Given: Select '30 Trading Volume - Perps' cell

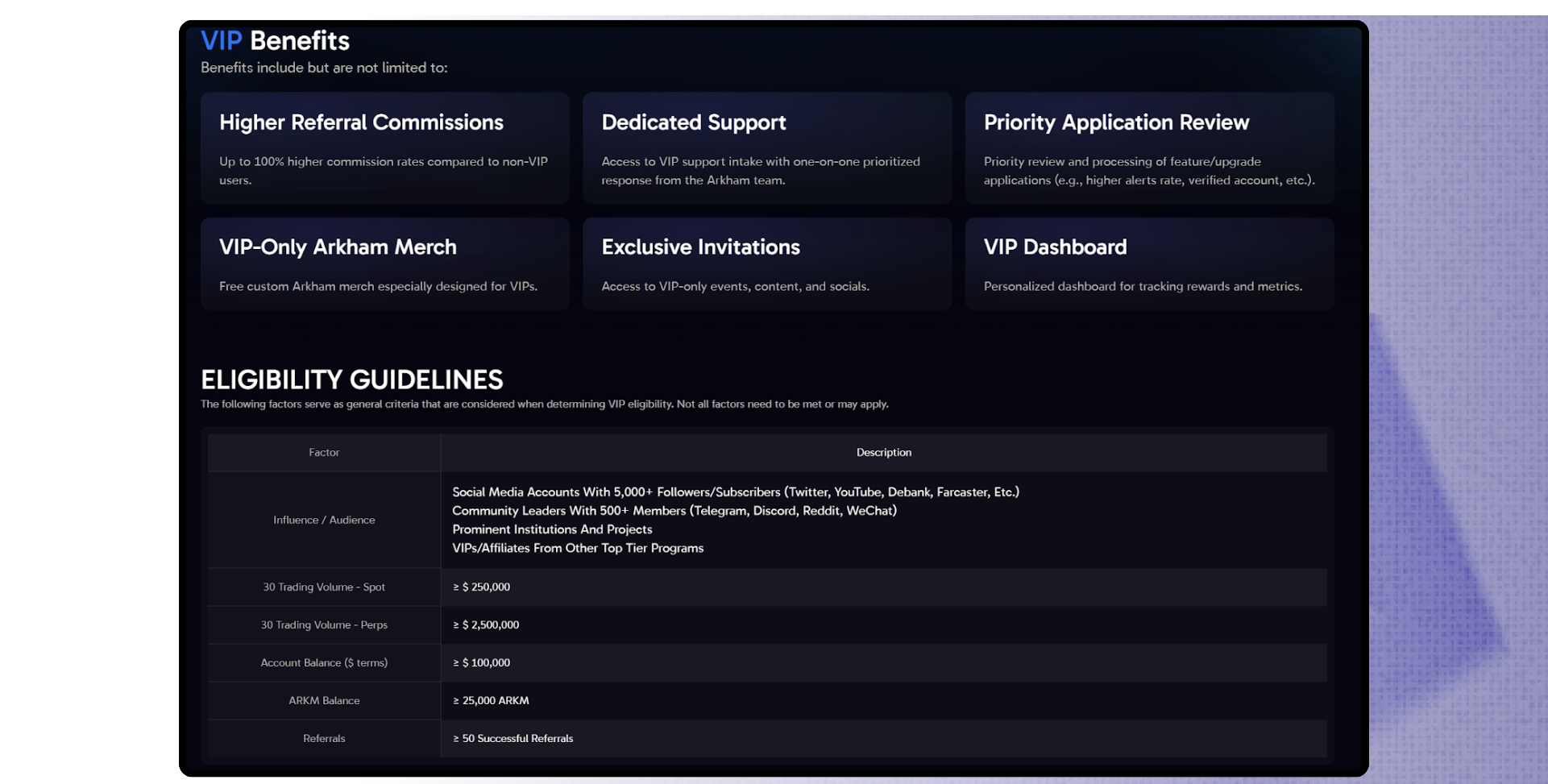Looking at the screenshot, I should 324,625.
